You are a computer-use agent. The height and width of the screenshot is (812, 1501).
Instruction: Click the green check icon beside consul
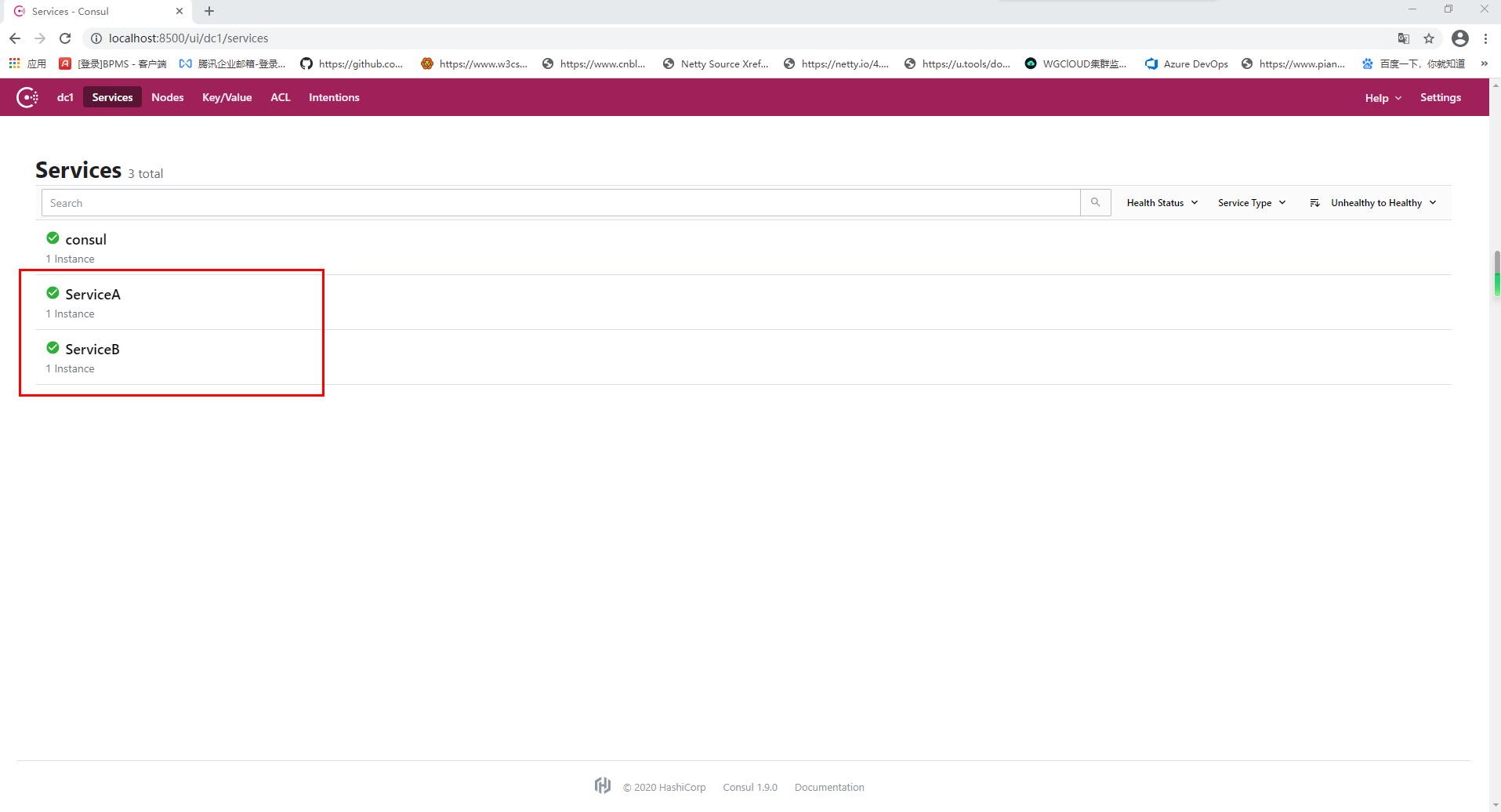coord(53,238)
